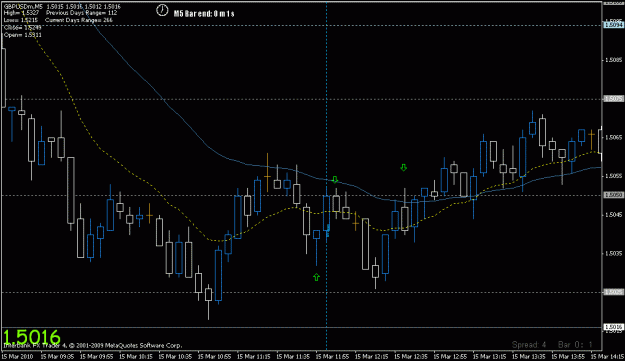Click the large green 1.5016 price display
This screenshot has height=361, width=625.
point(31,337)
